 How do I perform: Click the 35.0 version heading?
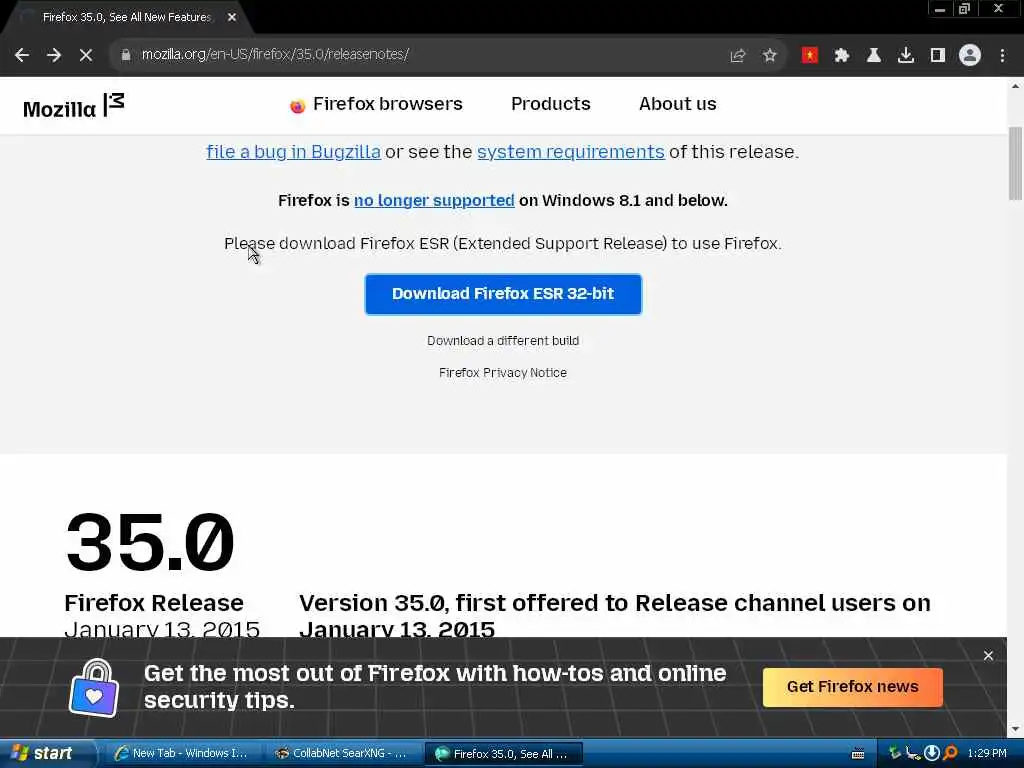coord(150,542)
